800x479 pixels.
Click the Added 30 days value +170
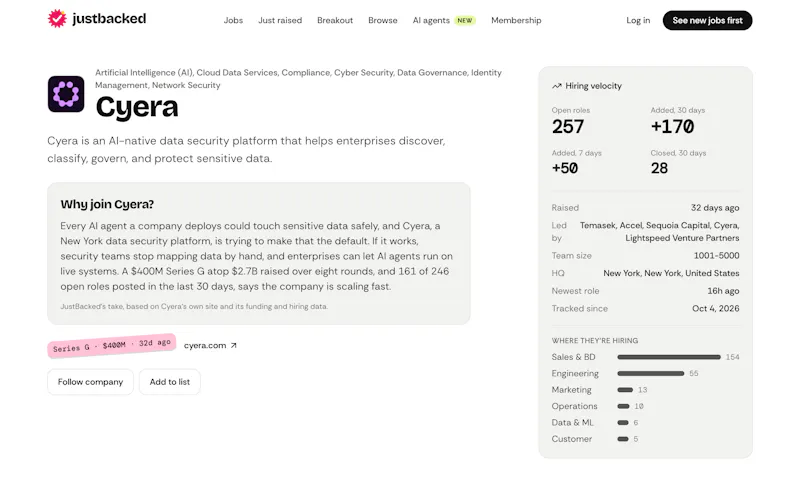pos(672,127)
